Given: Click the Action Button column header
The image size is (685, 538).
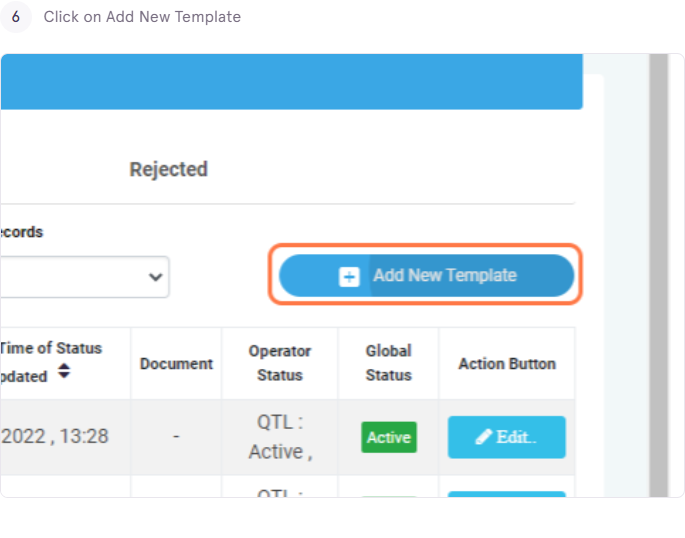Looking at the screenshot, I should [507, 364].
